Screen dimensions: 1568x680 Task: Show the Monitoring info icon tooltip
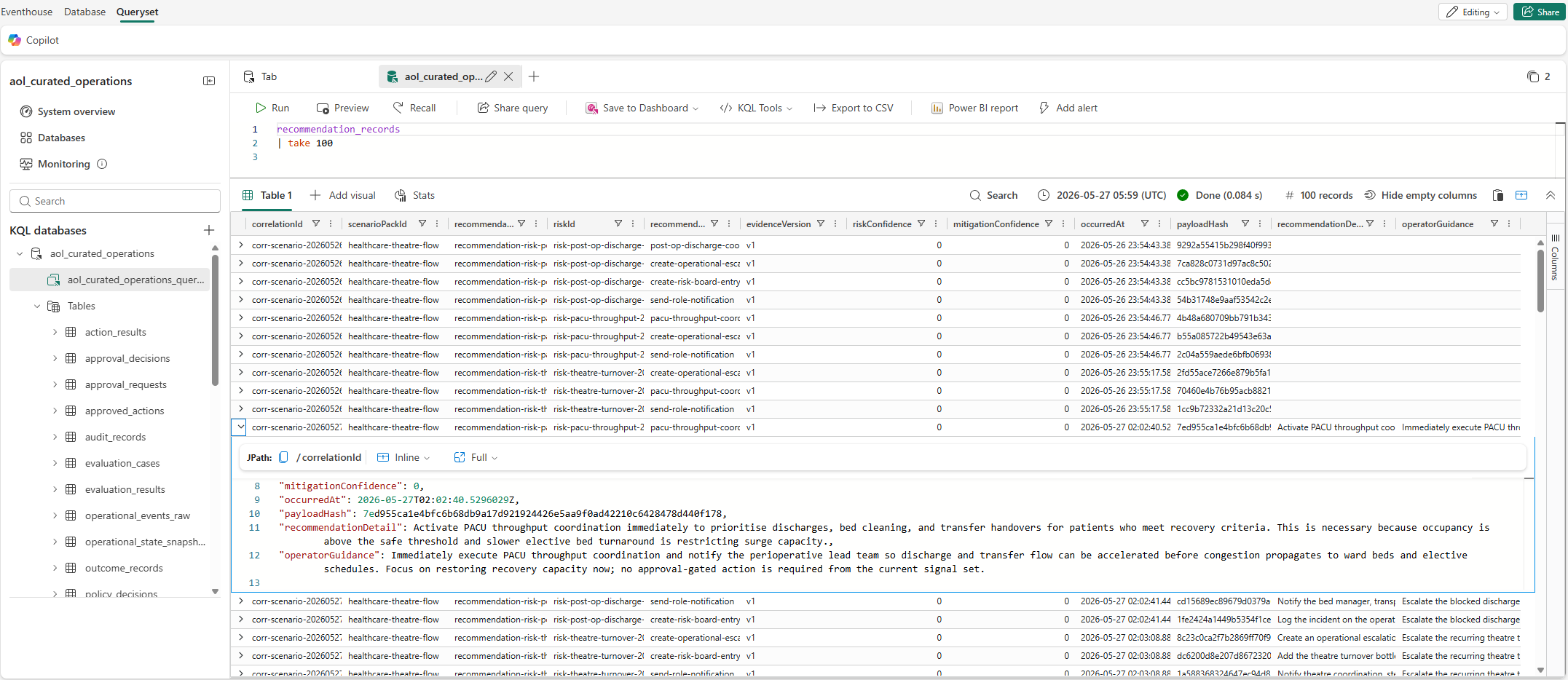click(102, 164)
